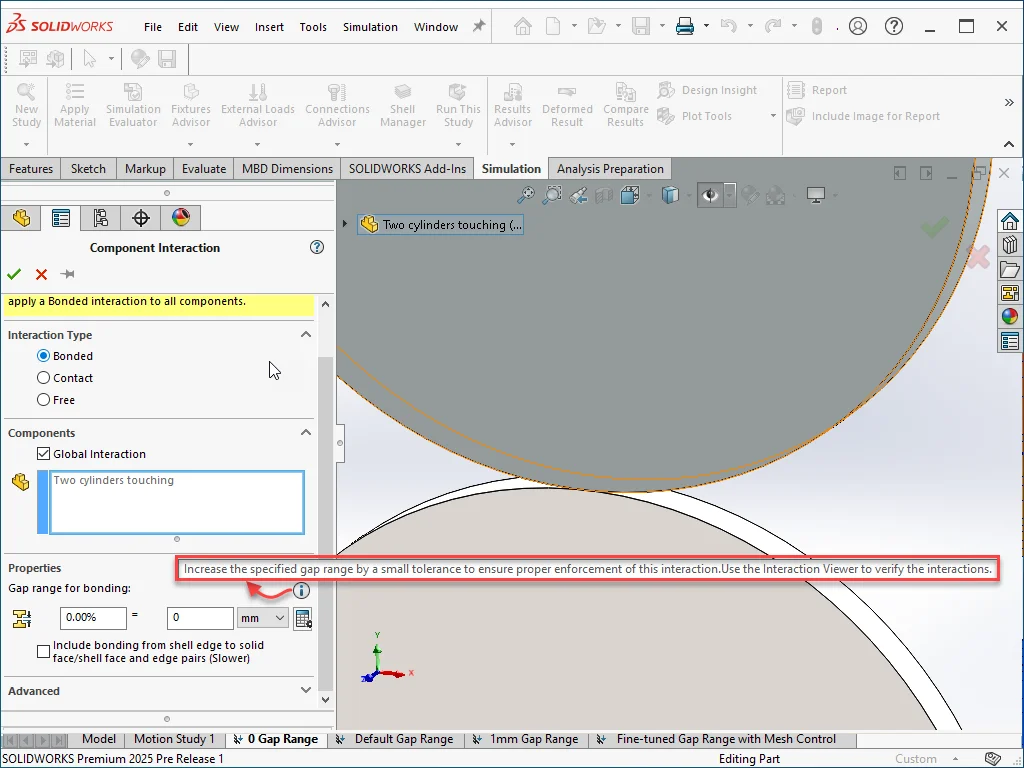Expand the Advanced section
This screenshot has height=768, width=1024.
coord(306,690)
